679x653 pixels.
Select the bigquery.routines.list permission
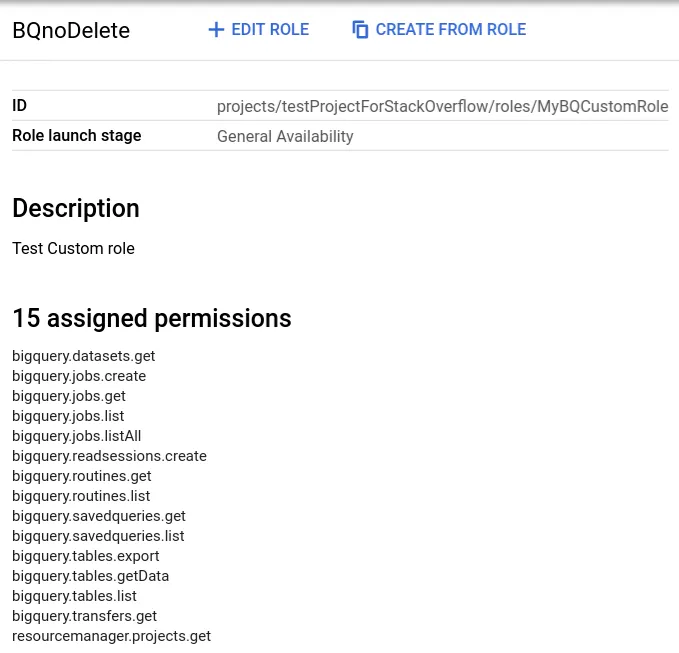pos(81,496)
